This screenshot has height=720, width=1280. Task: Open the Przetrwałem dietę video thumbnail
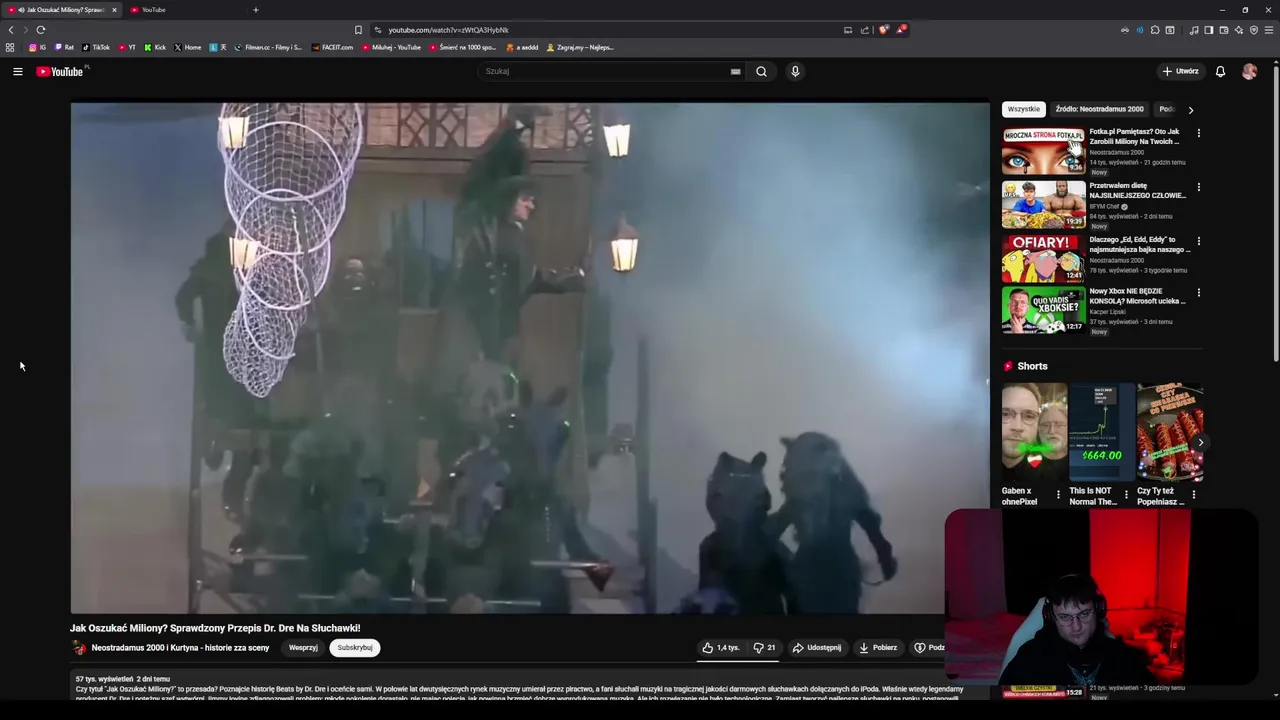[1043, 204]
